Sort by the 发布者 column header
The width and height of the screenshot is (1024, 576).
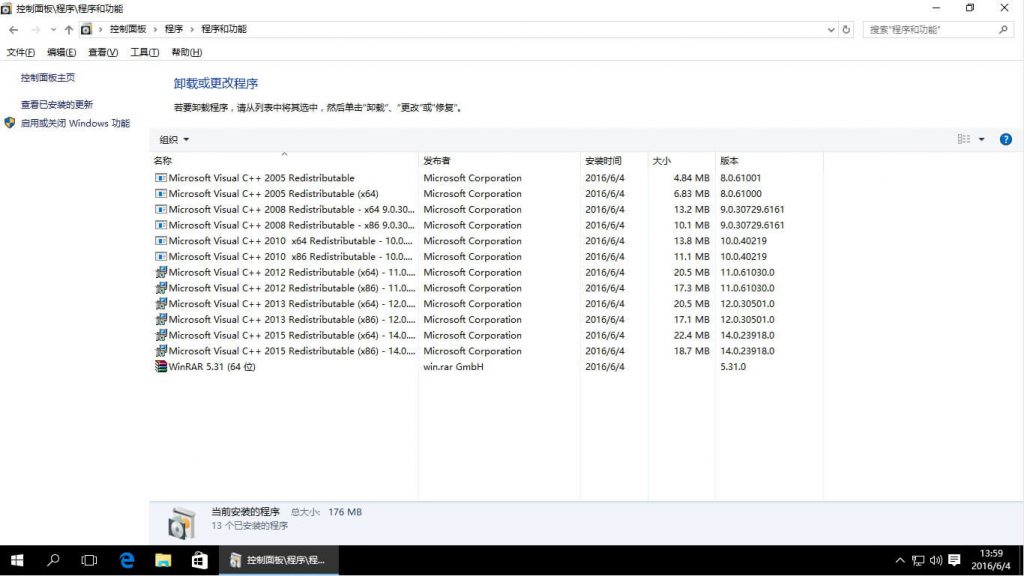pos(499,161)
